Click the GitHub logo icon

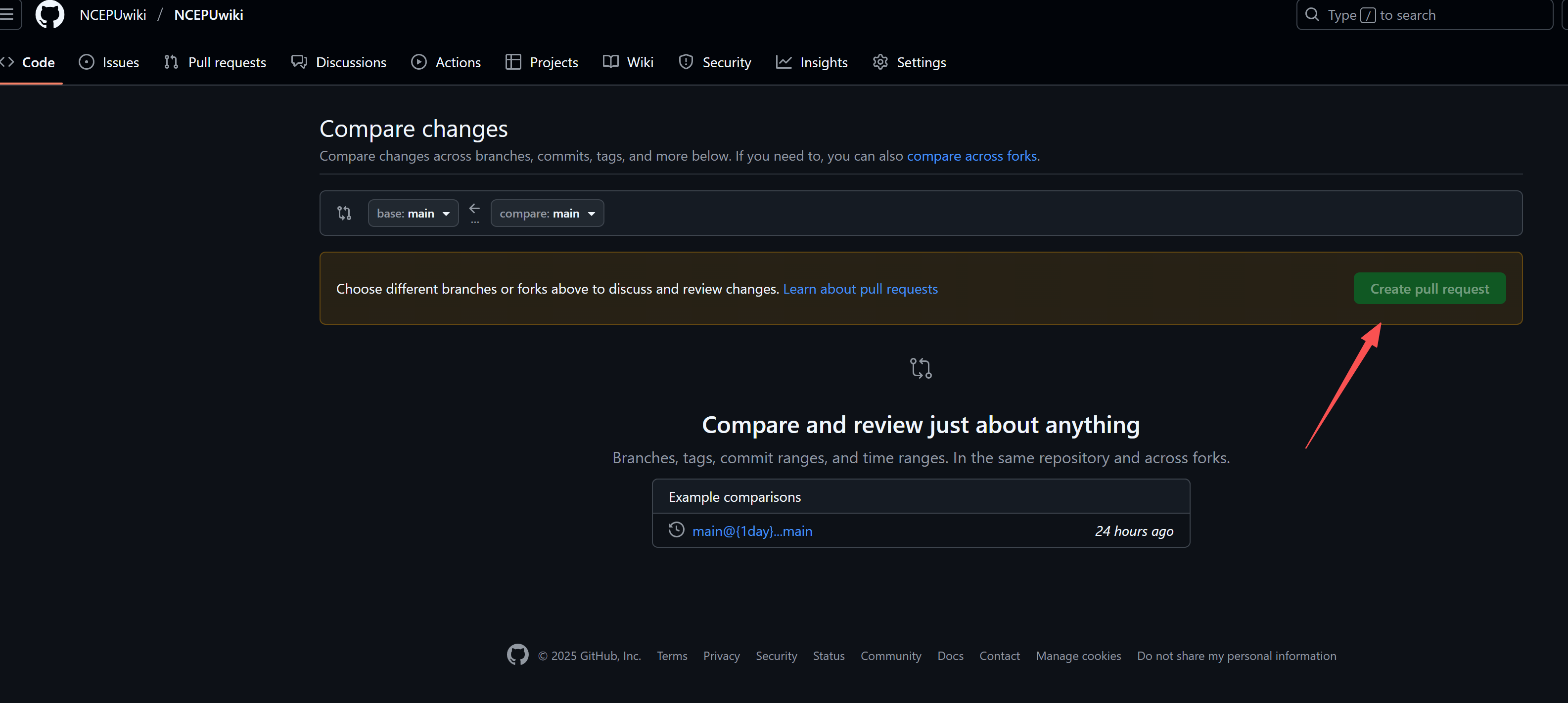tap(49, 15)
